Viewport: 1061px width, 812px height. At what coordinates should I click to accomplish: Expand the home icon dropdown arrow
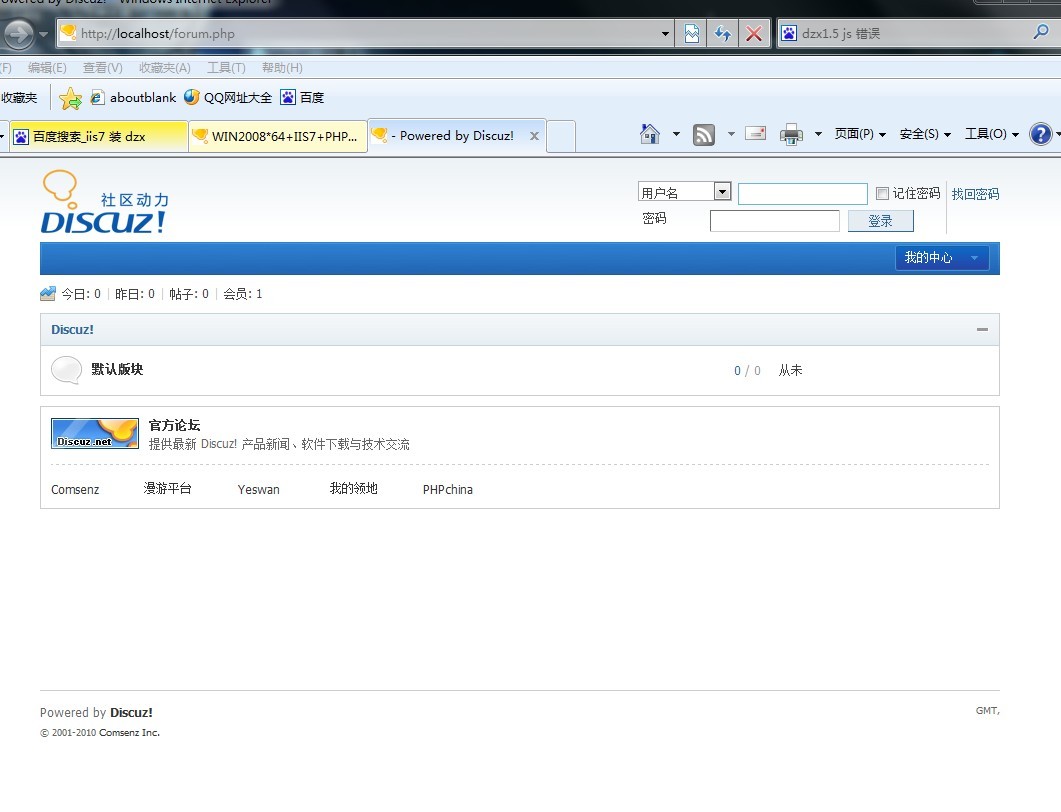pyautogui.click(x=676, y=134)
